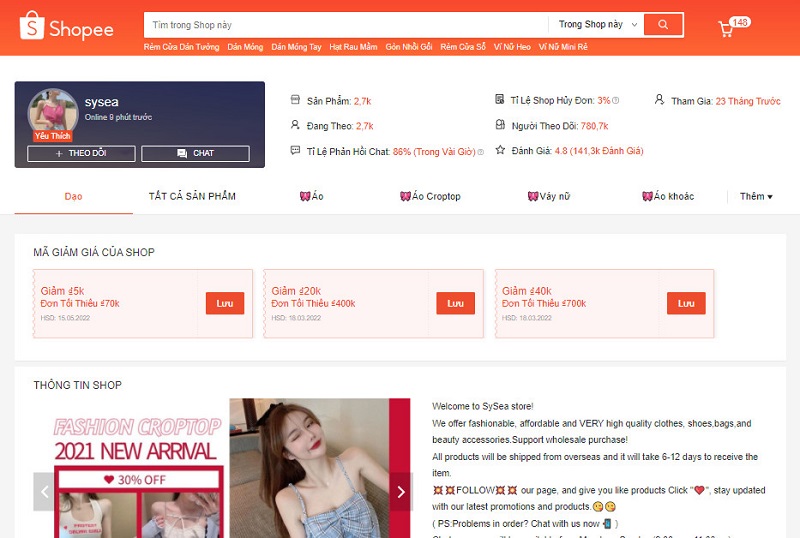Viewport: 800px width, 538px height.
Task: Click the Shopee logo icon
Action: [33, 26]
